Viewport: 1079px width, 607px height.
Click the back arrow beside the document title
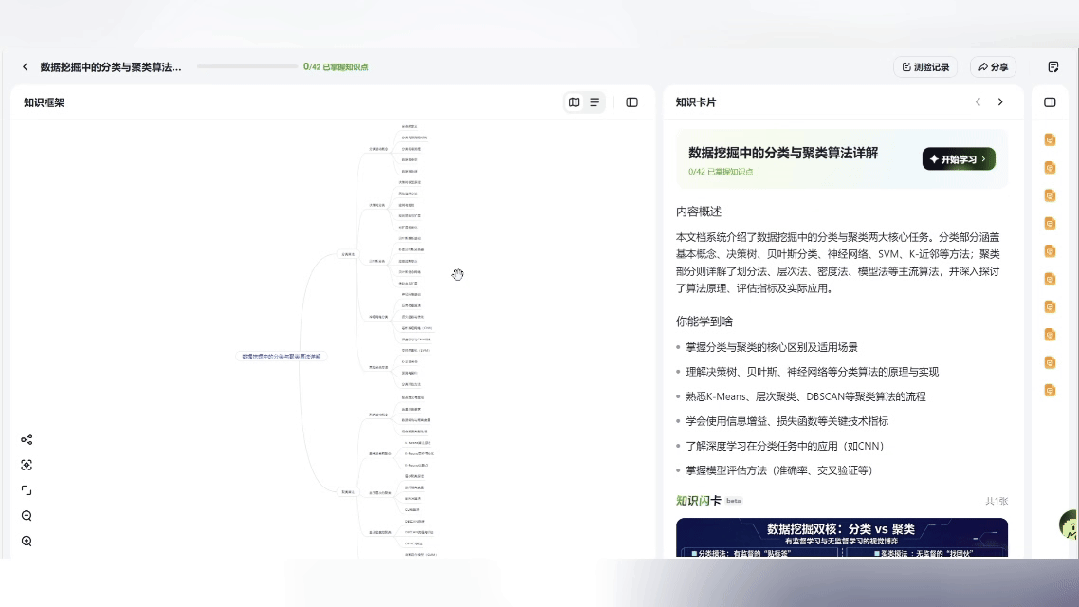coord(23,66)
